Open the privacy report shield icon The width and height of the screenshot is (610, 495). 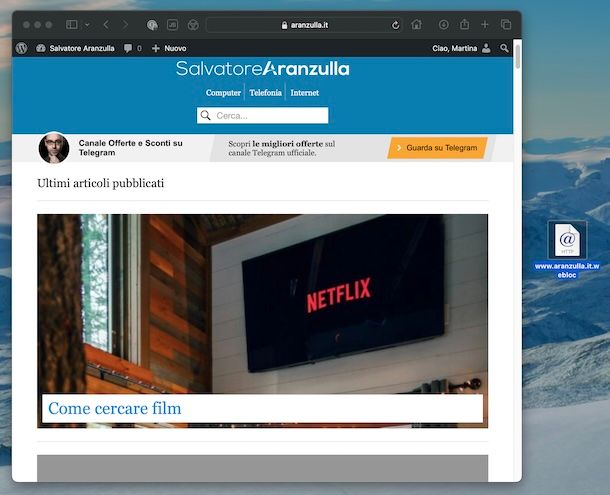(x=152, y=25)
